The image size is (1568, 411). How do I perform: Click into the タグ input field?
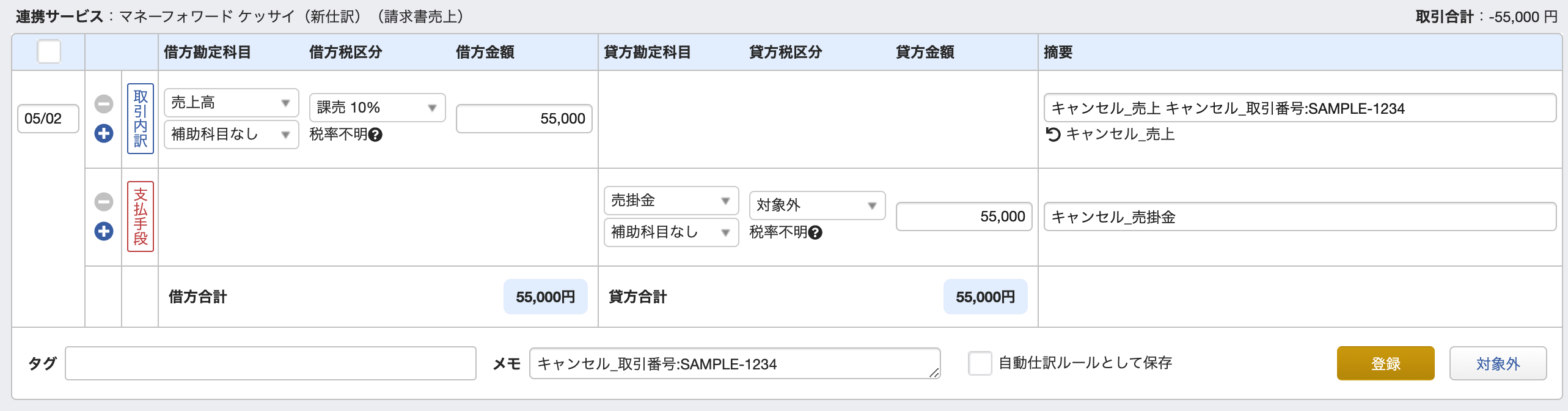point(270,363)
